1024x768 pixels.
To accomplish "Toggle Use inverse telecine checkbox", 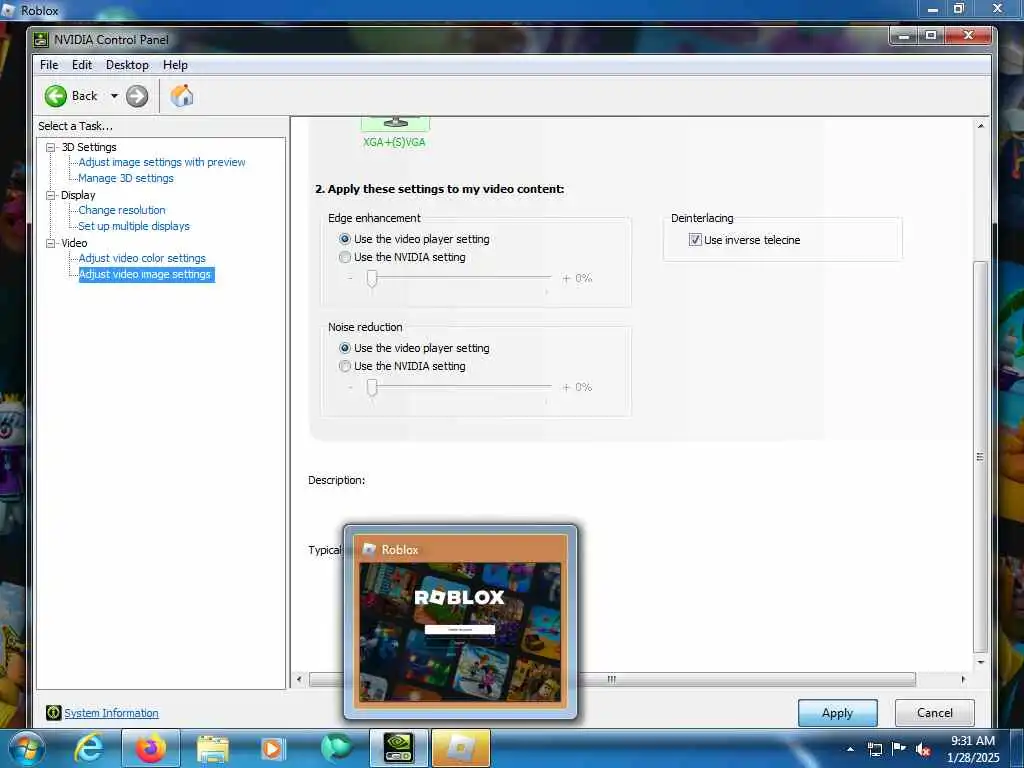I will click(695, 240).
